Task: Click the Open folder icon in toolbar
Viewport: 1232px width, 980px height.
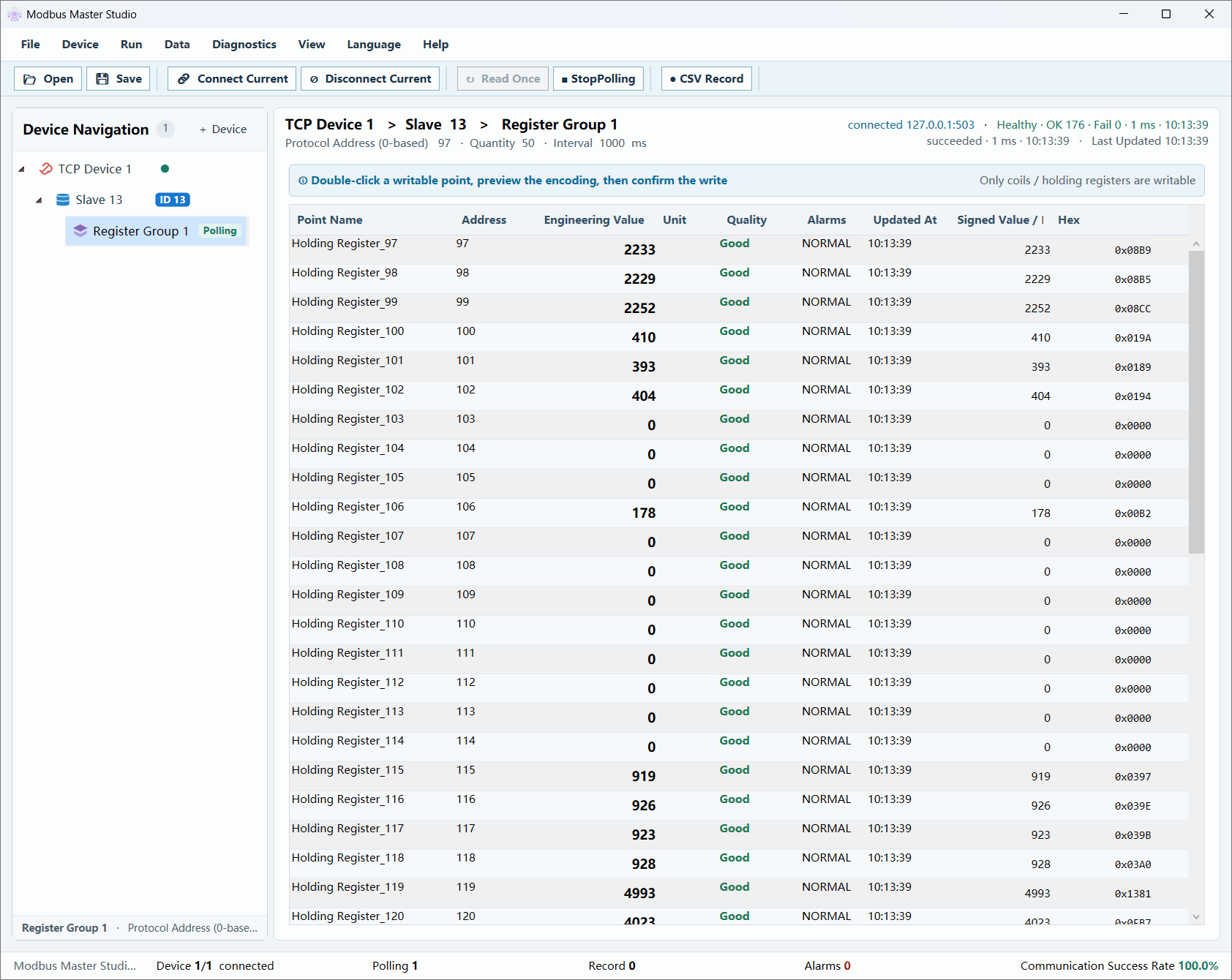Action: (30, 79)
